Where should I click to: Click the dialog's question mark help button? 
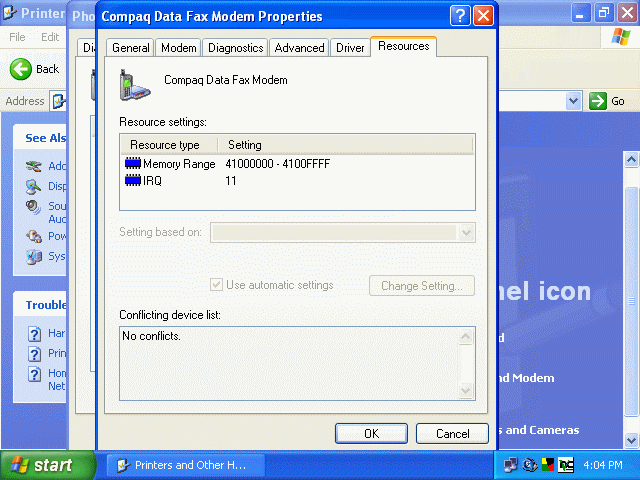click(x=460, y=16)
